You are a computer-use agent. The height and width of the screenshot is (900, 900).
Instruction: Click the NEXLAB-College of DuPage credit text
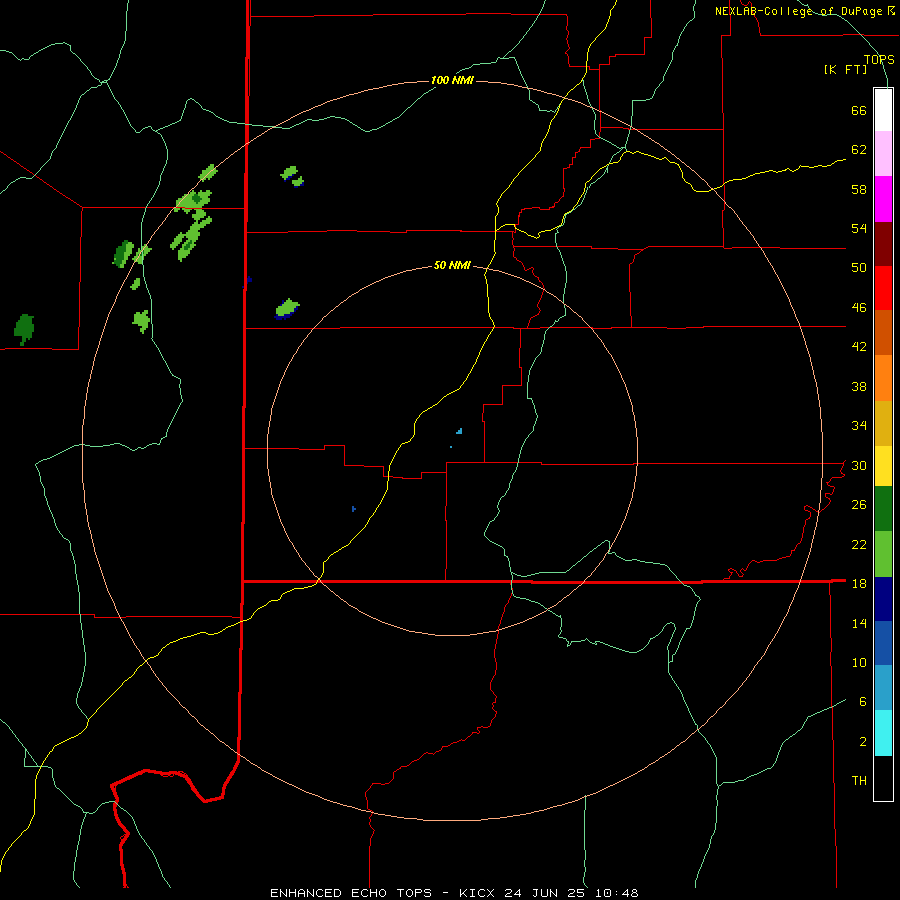pyautogui.click(x=798, y=11)
